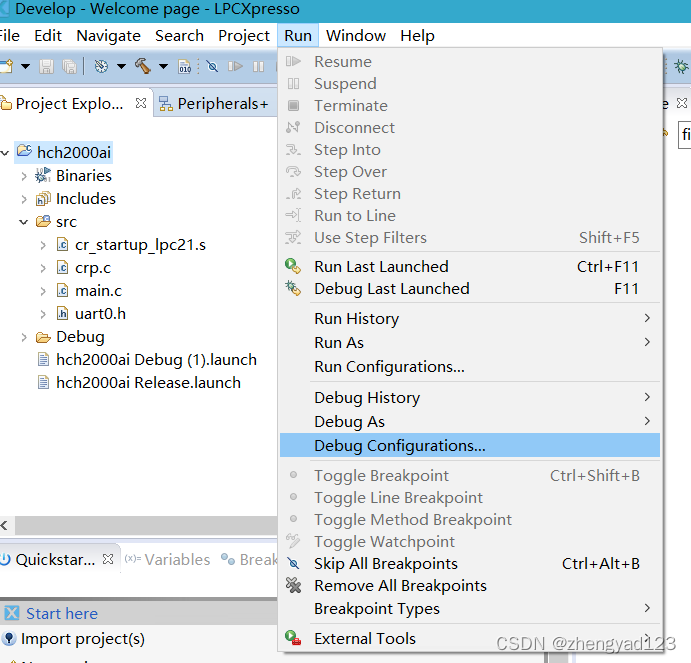Image resolution: width=691 pixels, height=663 pixels.
Task: Click the Save icon in toolbar
Action: point(46,67)
